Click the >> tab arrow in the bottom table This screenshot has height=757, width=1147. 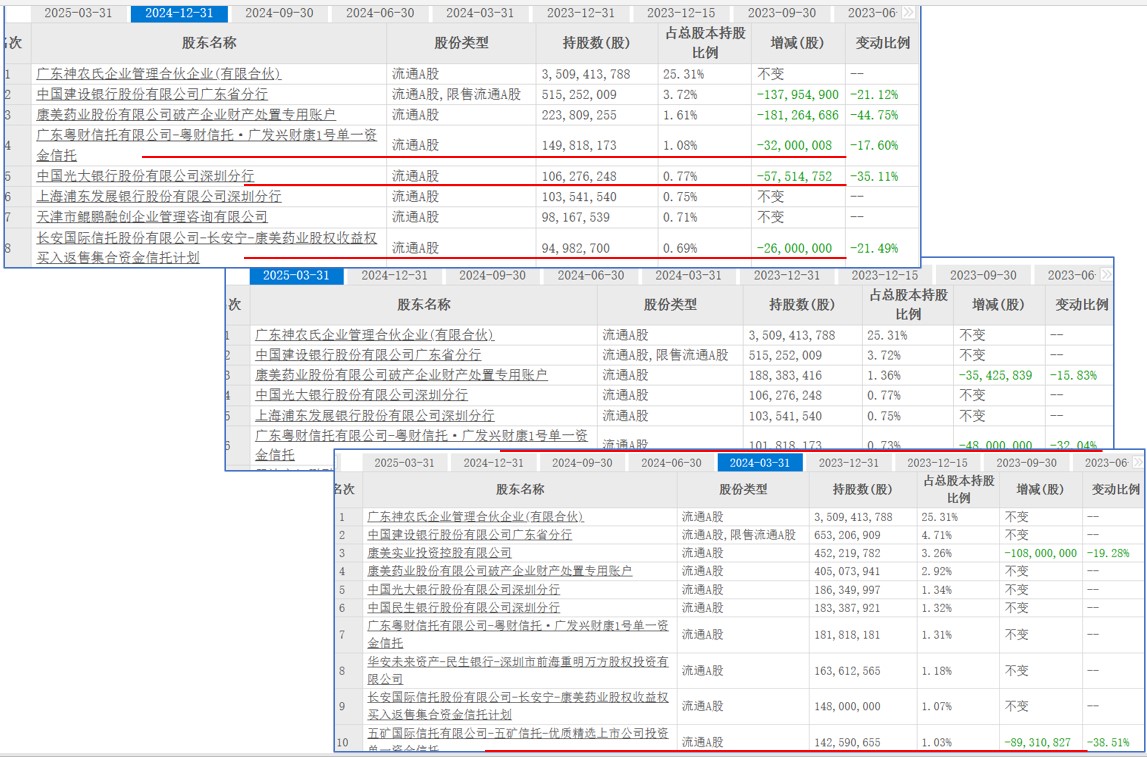tap(1137, 462)
